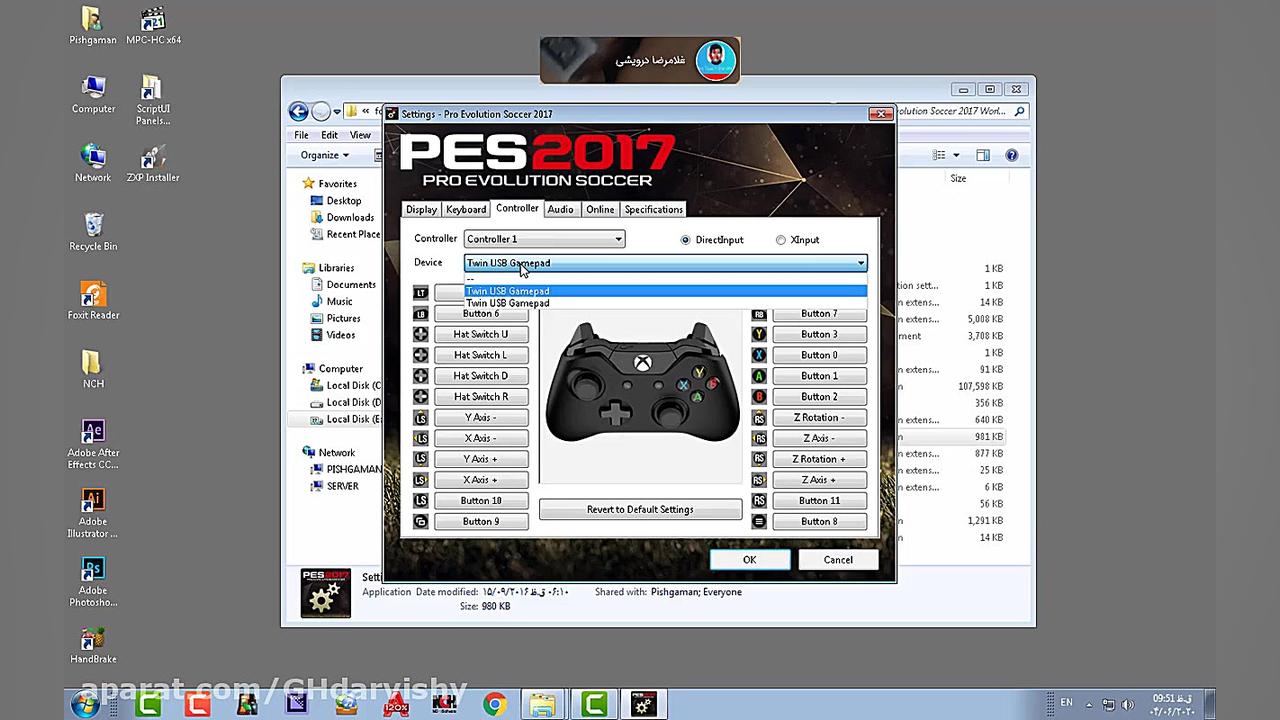
Task: Launch MPC-HC x64 desktop shortcut
Action: (x=153, y=26)
